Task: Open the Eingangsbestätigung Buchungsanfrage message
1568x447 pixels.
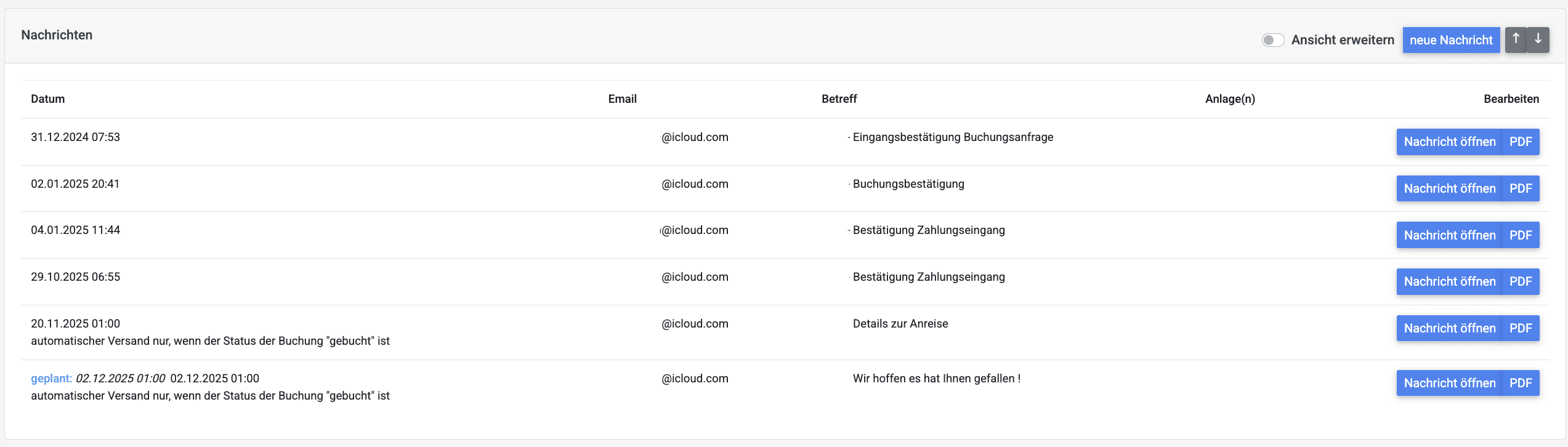Action: 1449,142
